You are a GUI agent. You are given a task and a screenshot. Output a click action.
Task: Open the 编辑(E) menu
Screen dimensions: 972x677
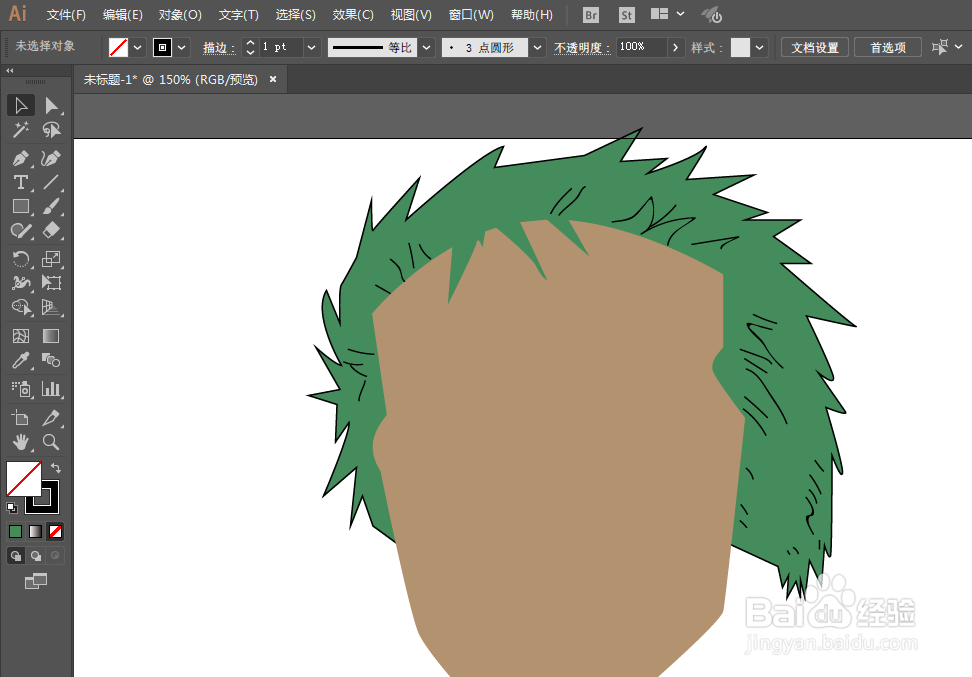[x=122, y=14]
